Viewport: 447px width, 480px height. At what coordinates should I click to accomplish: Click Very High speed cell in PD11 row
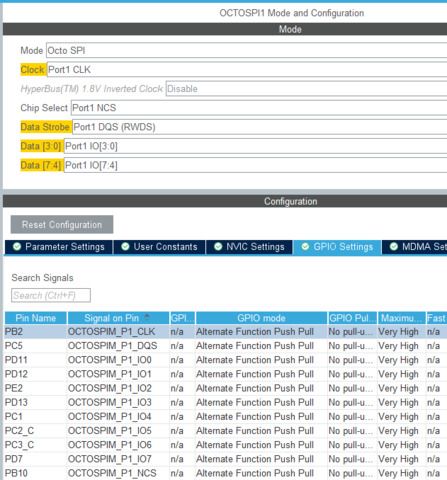tap(402, 360)
